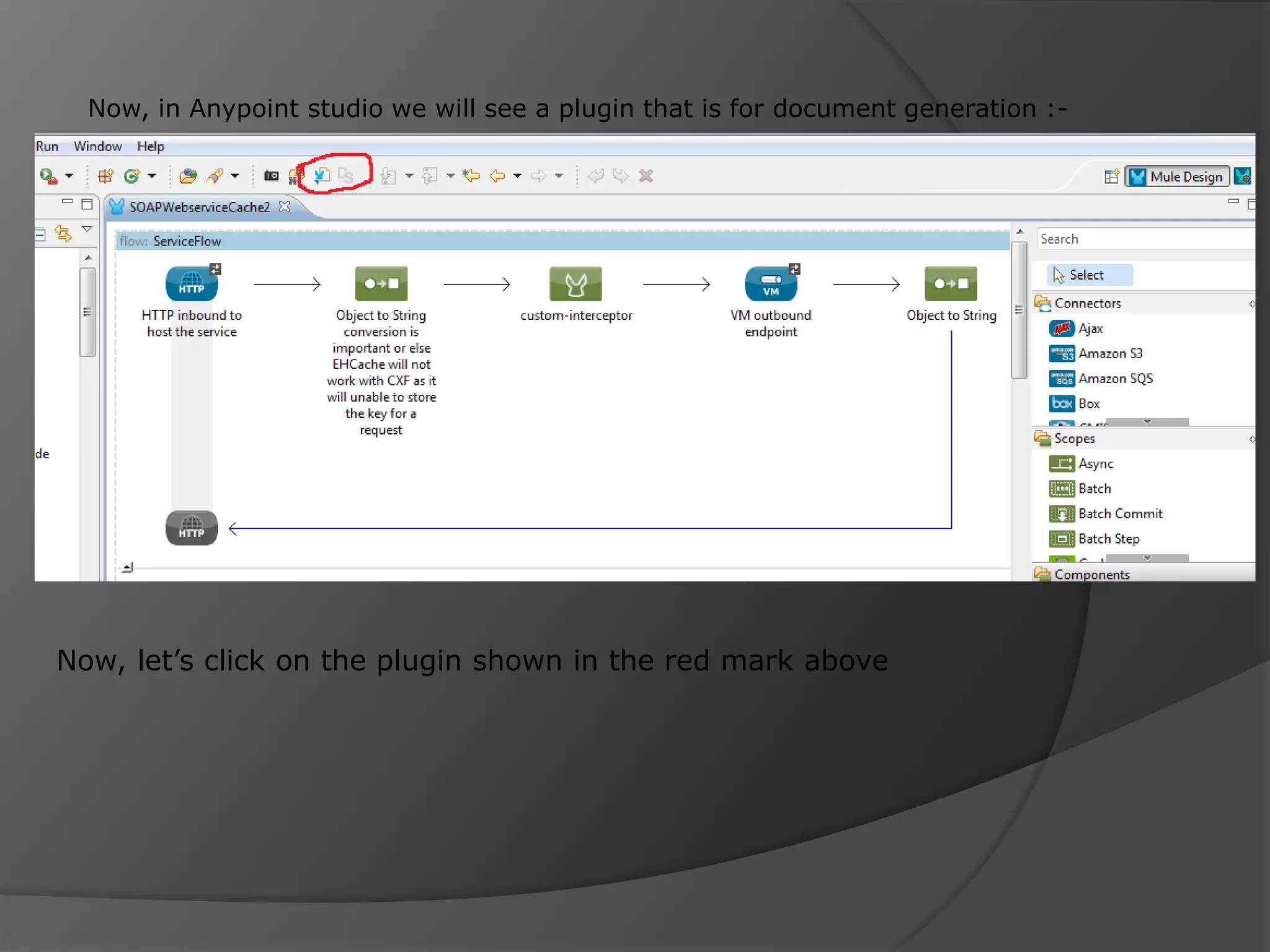Click the ServiceFlow flow header
1270x952 pixels.
click(562, 241)
